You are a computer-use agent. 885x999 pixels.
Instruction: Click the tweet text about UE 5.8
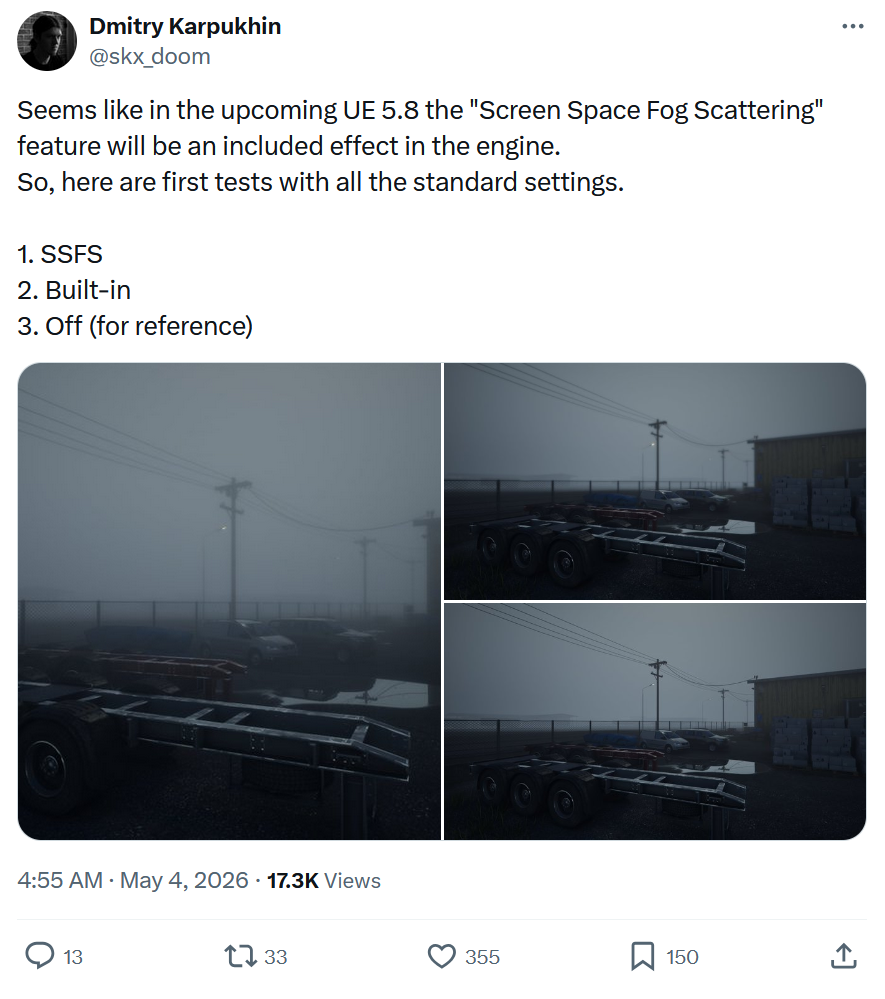click(x=421, y=146)
